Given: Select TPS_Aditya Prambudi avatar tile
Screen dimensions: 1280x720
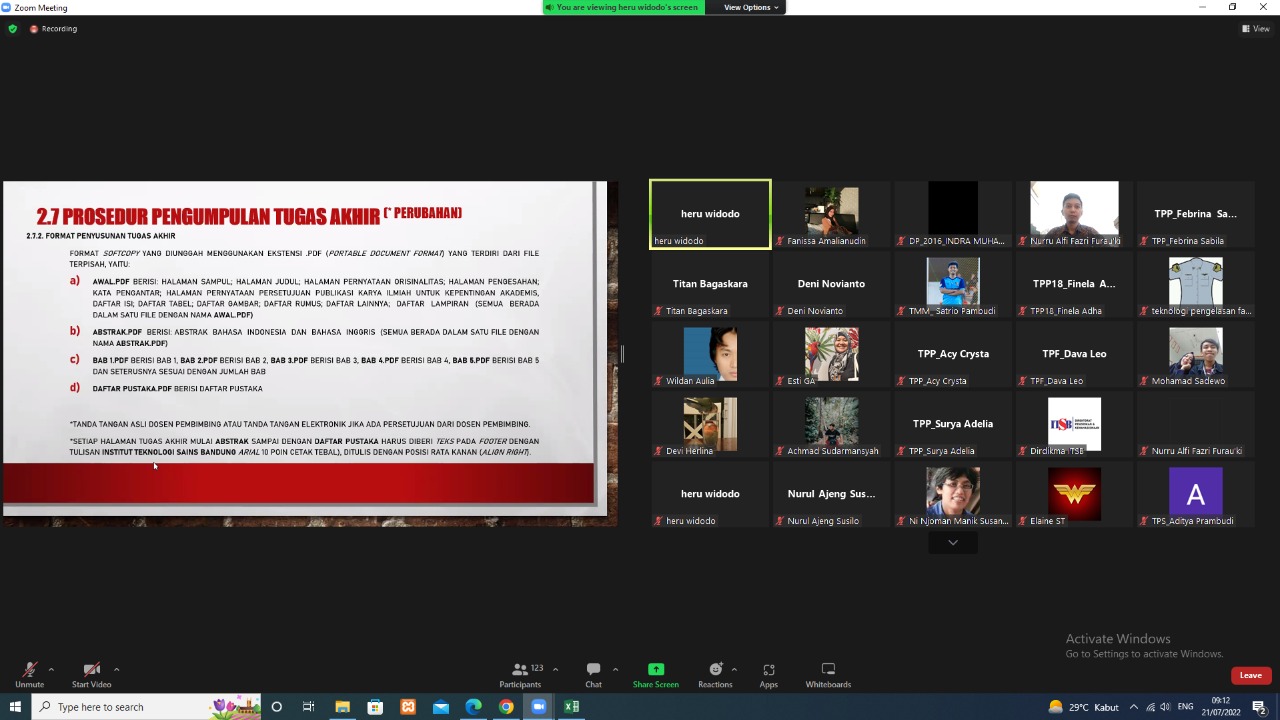Looking at the screenshot, I should coord(1195,493).
